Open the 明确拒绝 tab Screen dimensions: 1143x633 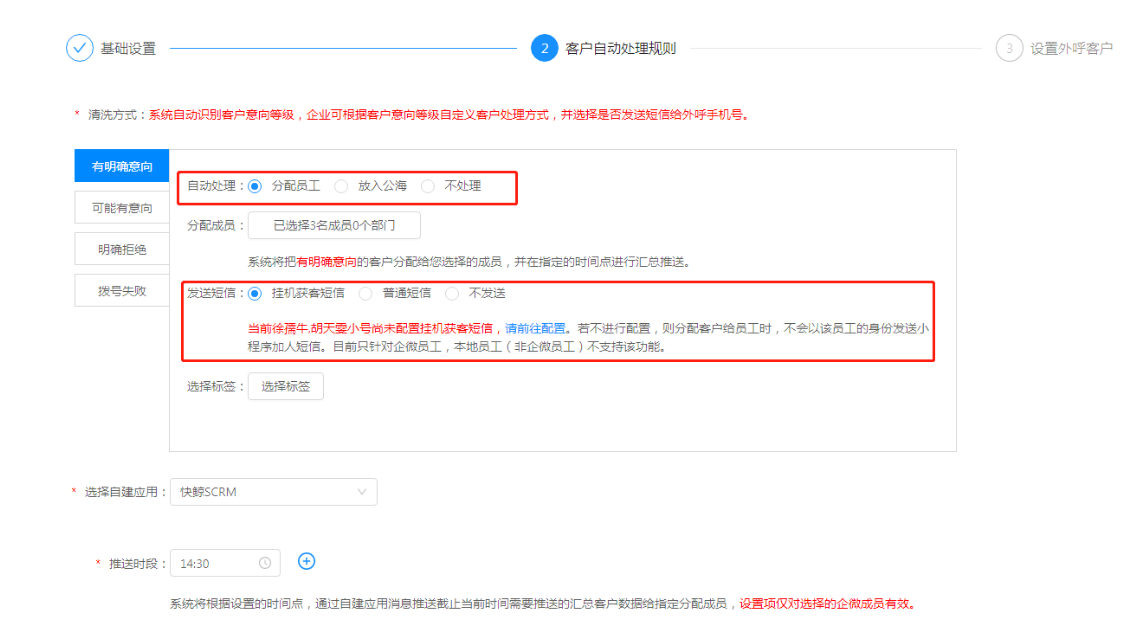[122, 249]
